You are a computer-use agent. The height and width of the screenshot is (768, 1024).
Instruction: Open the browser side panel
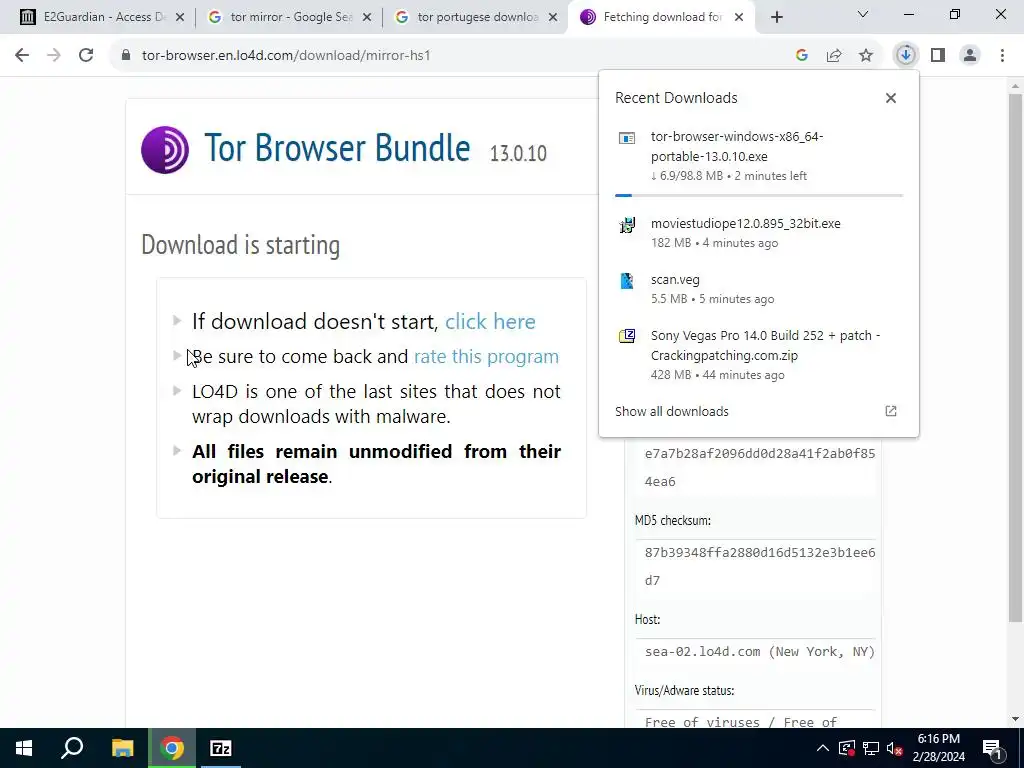[x=938, y=56]
